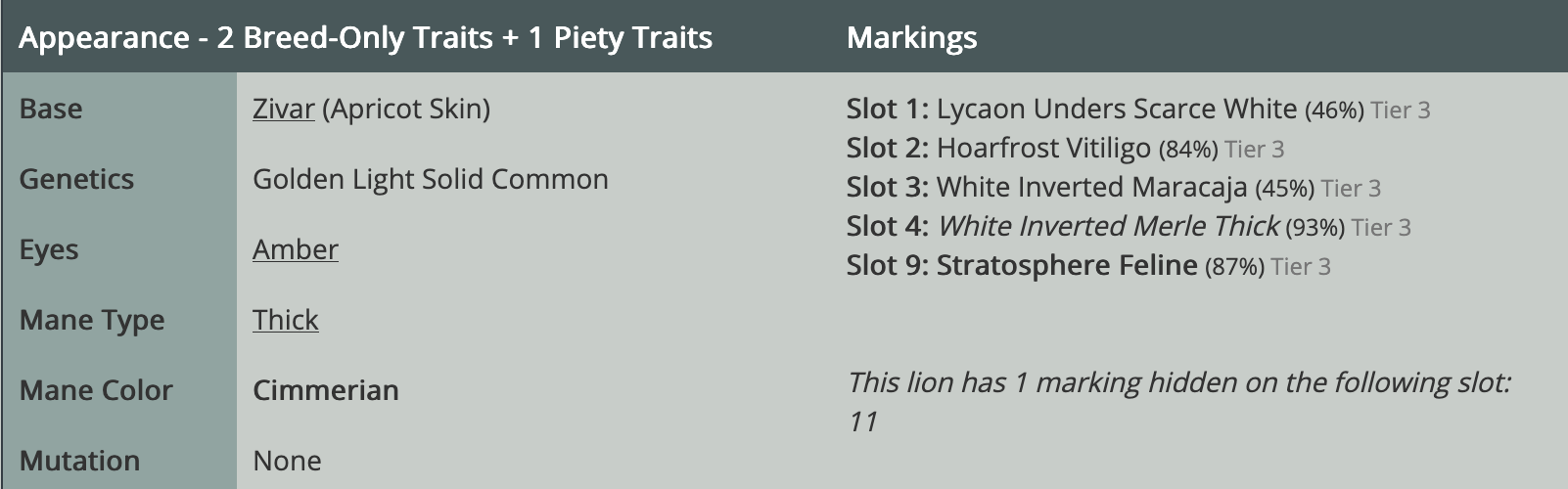This screenshot has width=1568, height=489.
Task: Click the Mane Color row label
Action: coord(96,390)
